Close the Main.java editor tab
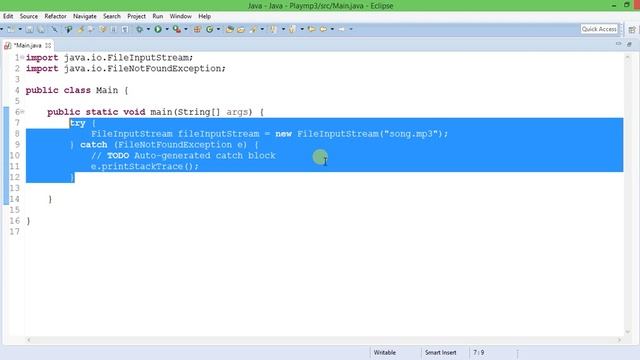Image resolution: width=640 pixels, height=360 pixels. click(48, 45)
